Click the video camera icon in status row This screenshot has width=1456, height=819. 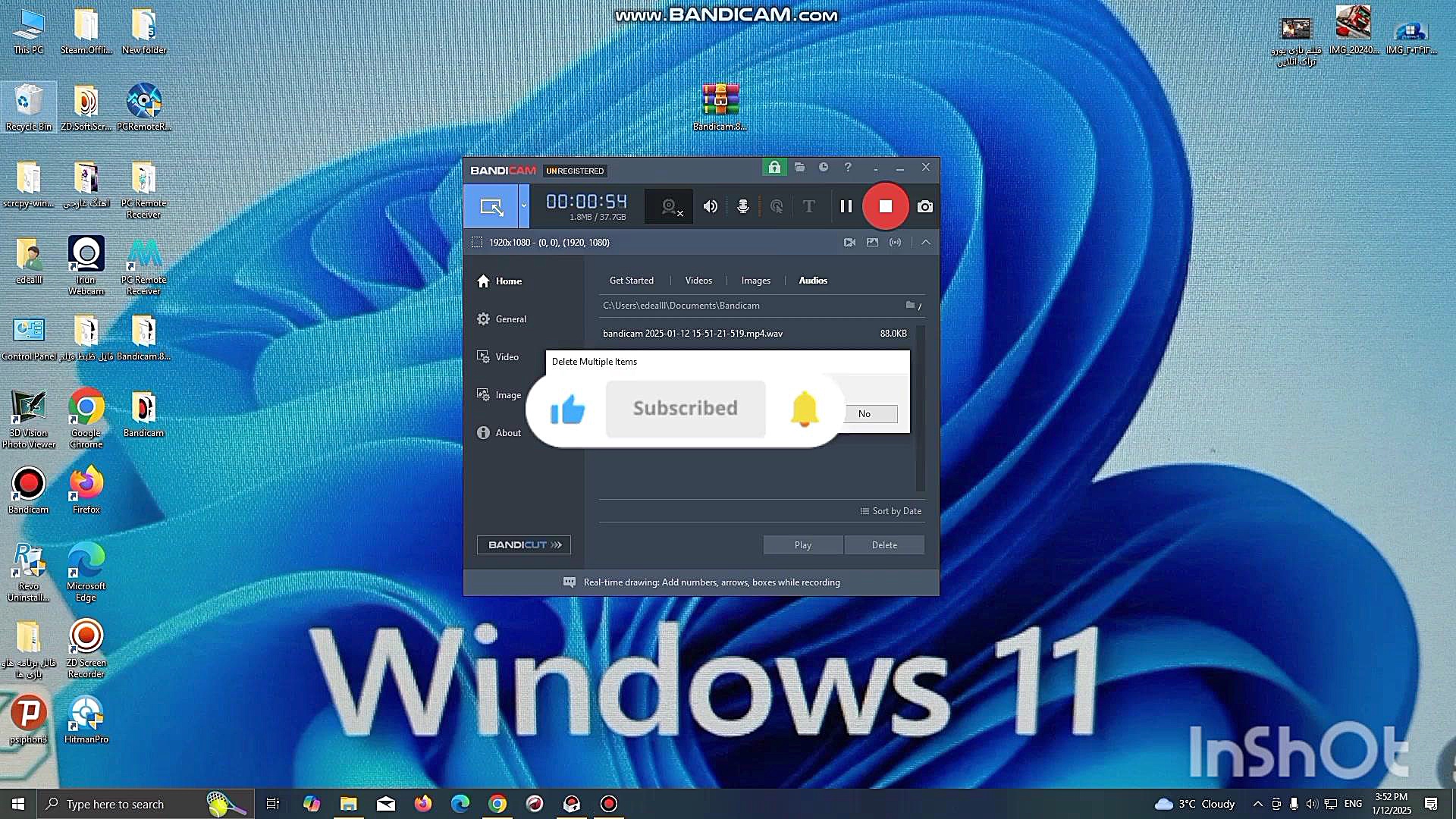tap(849, 243)
